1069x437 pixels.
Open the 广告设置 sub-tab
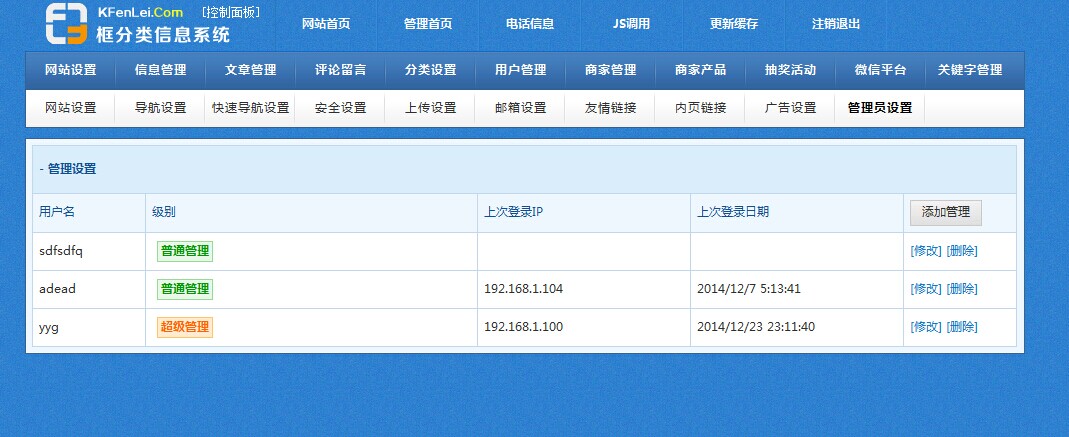790,108
